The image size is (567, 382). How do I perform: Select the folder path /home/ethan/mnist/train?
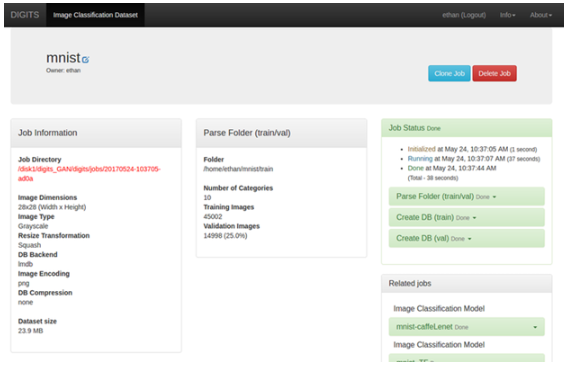(x=238, y=169)
